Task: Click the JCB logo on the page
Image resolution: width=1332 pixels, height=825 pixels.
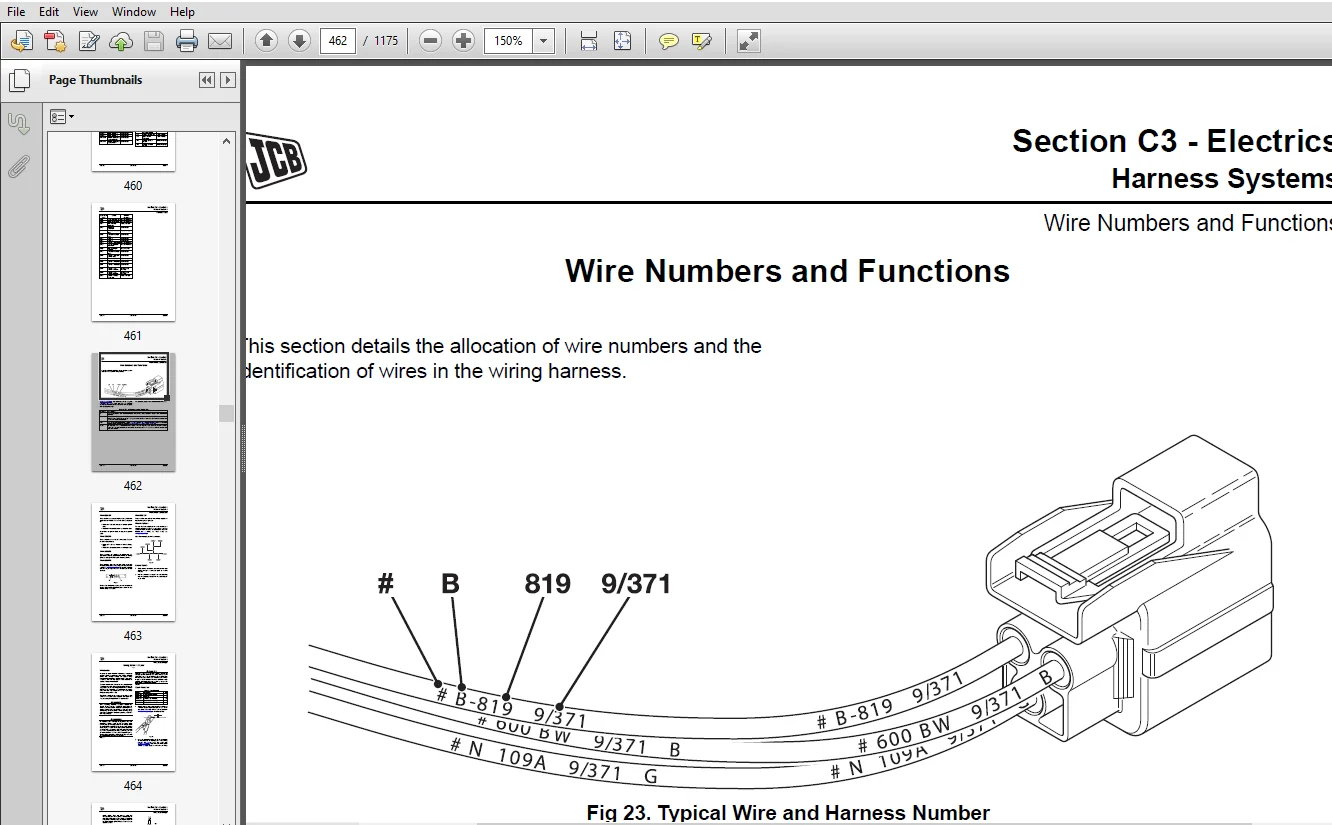Action: (276, 160)
